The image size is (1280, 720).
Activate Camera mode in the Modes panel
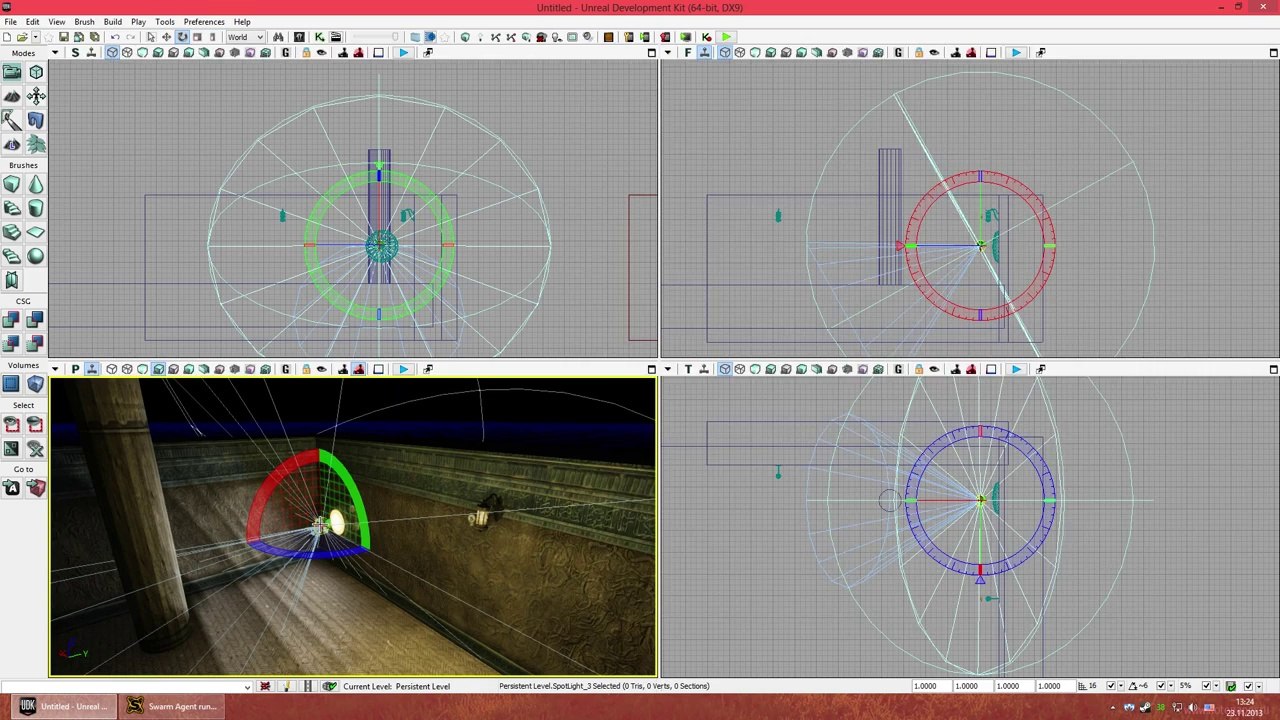coord(12,72)
